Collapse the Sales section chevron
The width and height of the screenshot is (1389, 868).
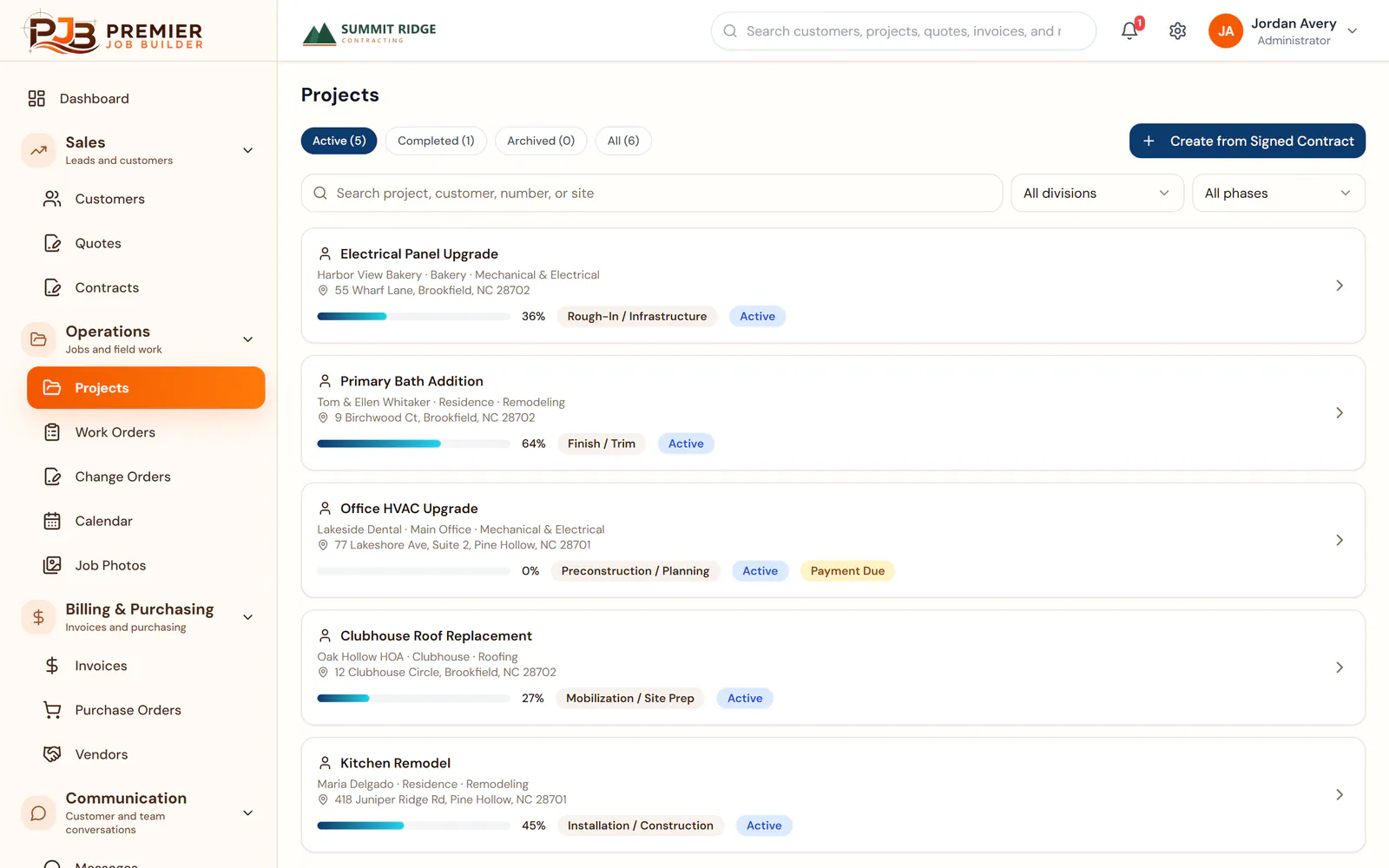(247, 150)
